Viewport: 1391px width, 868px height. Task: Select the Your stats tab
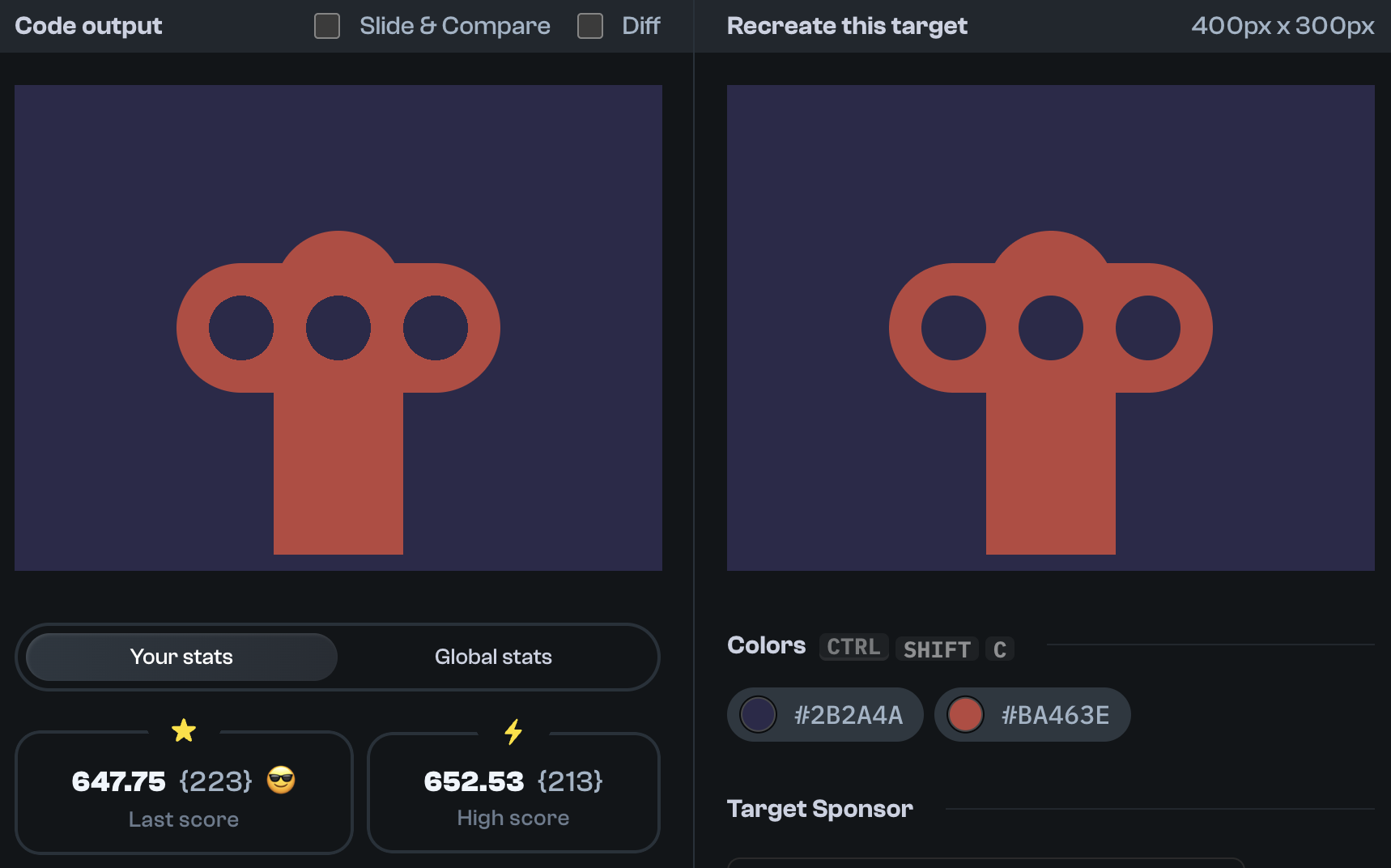click(x=181, y=657)
